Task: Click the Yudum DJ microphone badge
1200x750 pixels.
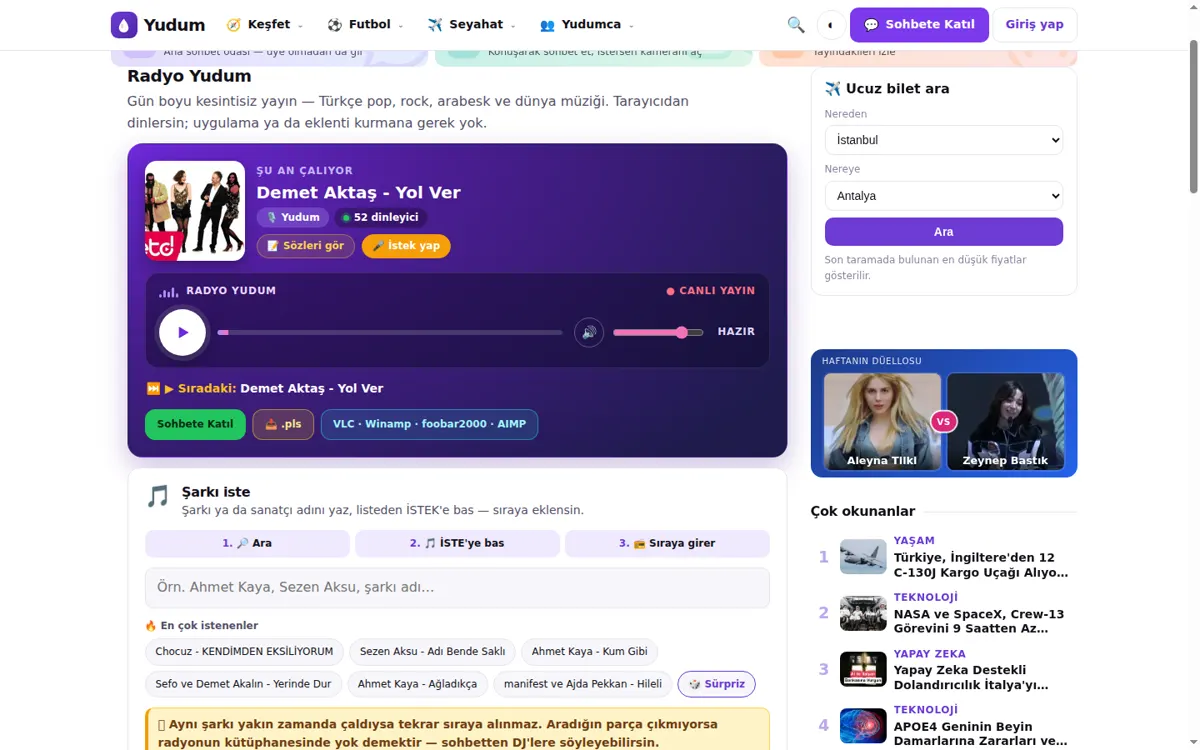Action: (293, 217)
